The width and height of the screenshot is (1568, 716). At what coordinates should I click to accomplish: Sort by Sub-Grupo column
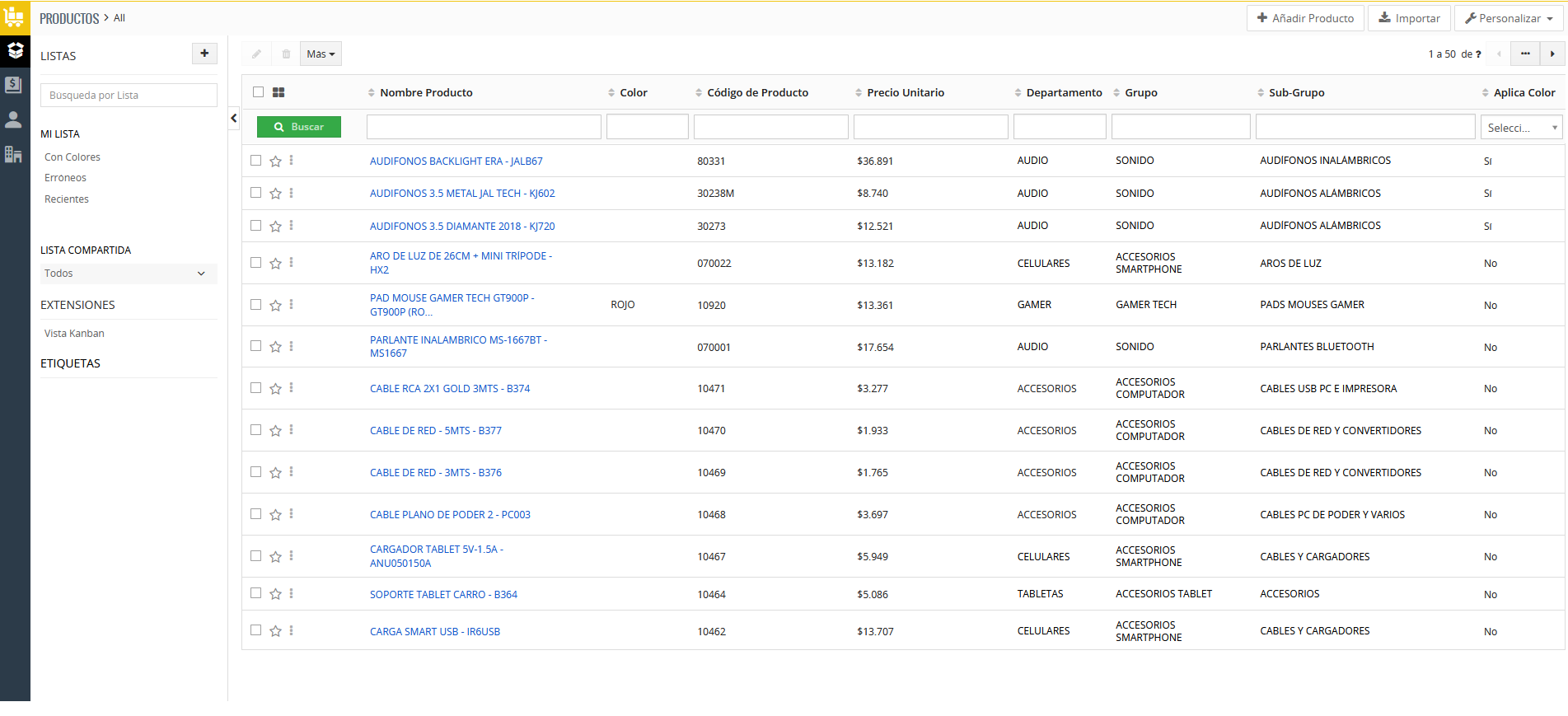pyautogui.click(x=1296, y=93)
